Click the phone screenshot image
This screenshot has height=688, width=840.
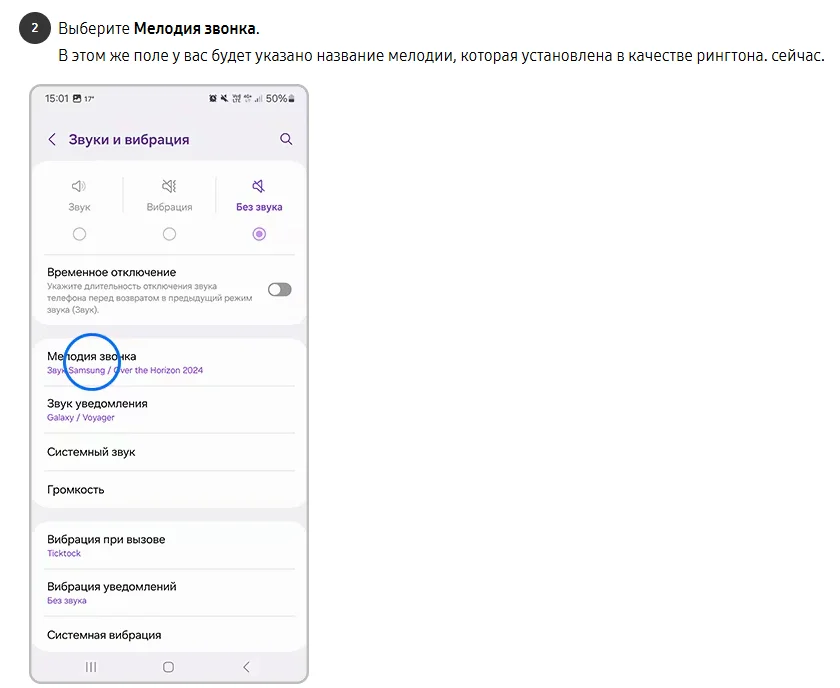(x=169, y=384)
